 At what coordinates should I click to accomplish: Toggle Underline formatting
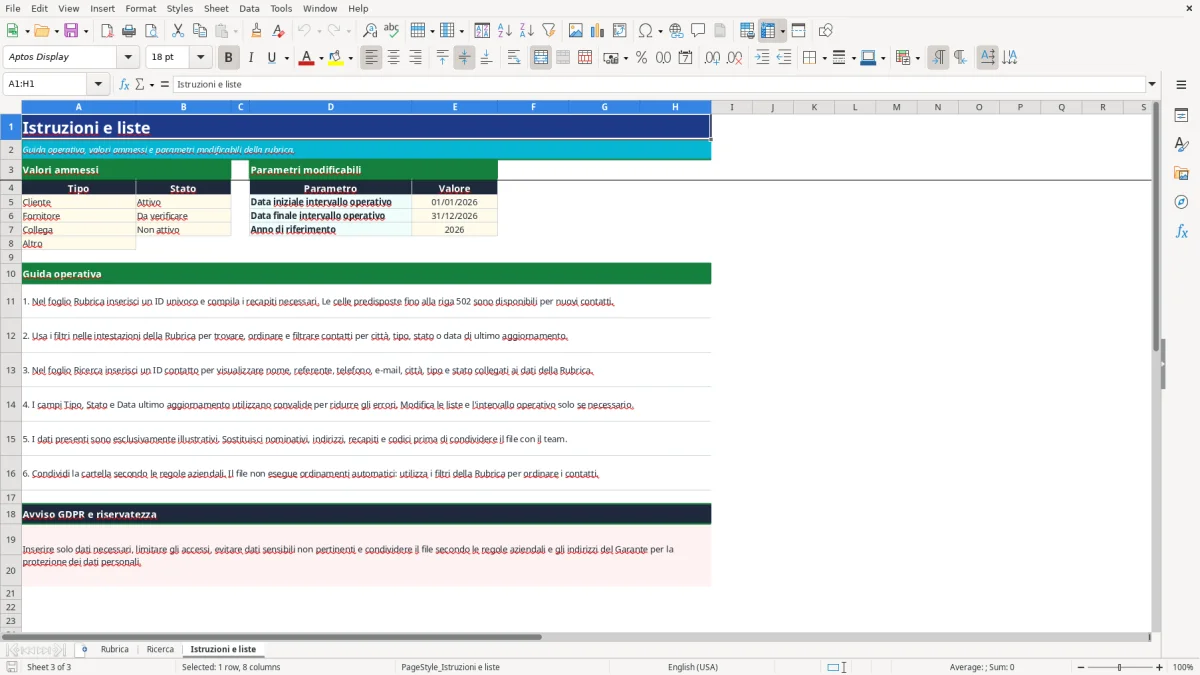pyautogui.click(x=271, y=58)
